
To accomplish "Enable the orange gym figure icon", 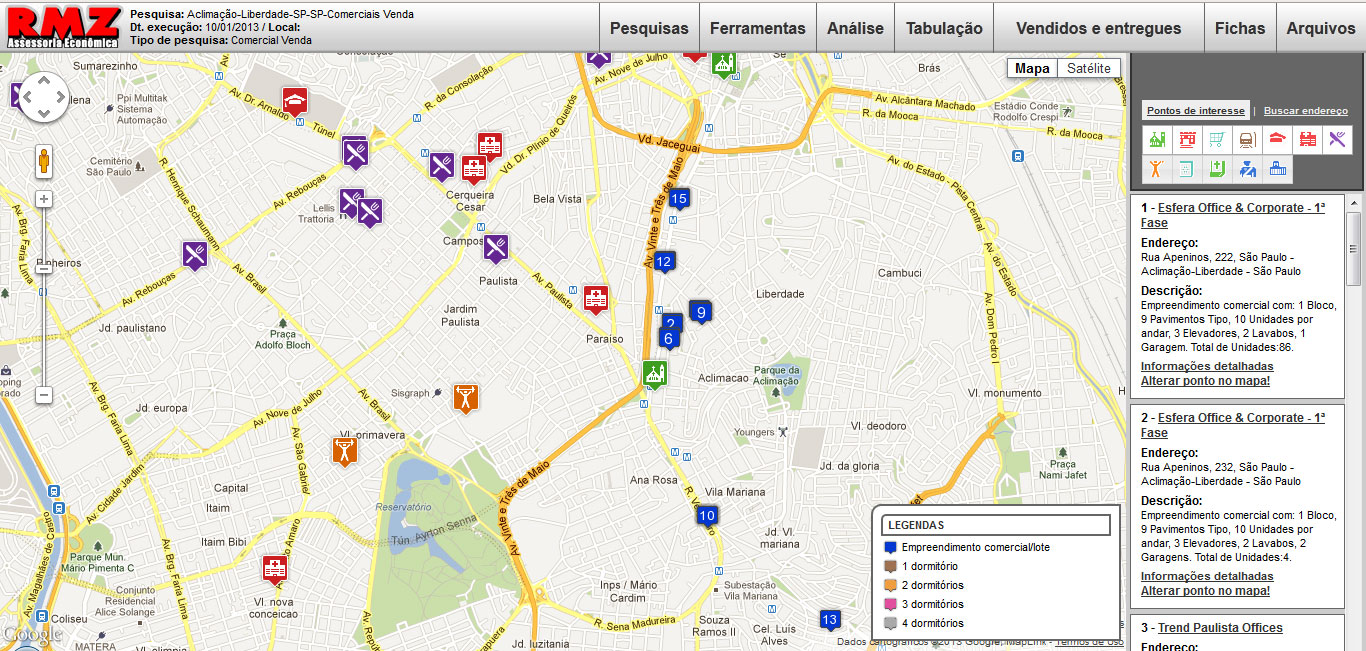I will [1157, 169].
